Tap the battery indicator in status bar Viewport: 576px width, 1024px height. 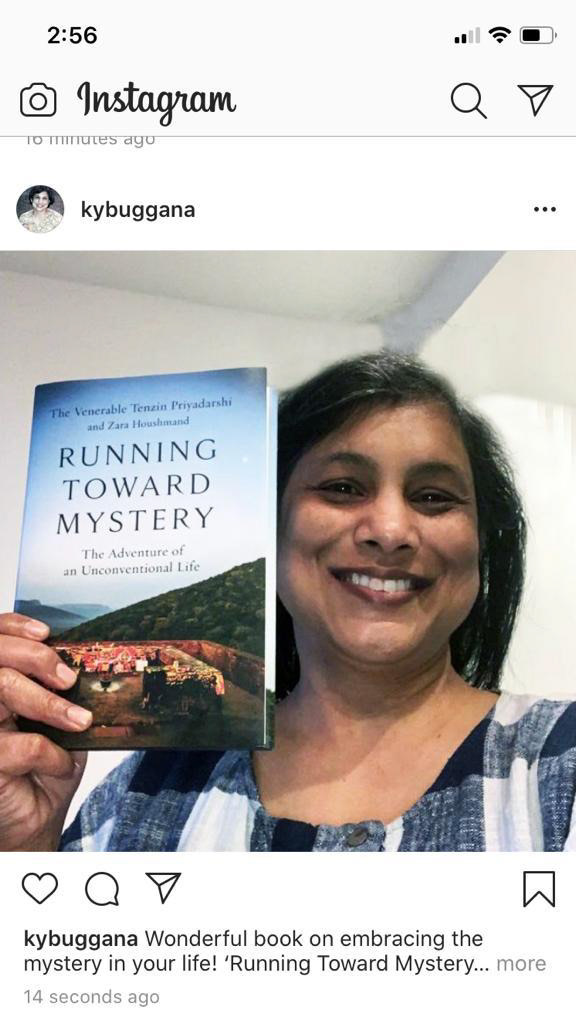(x=538, y=35)
